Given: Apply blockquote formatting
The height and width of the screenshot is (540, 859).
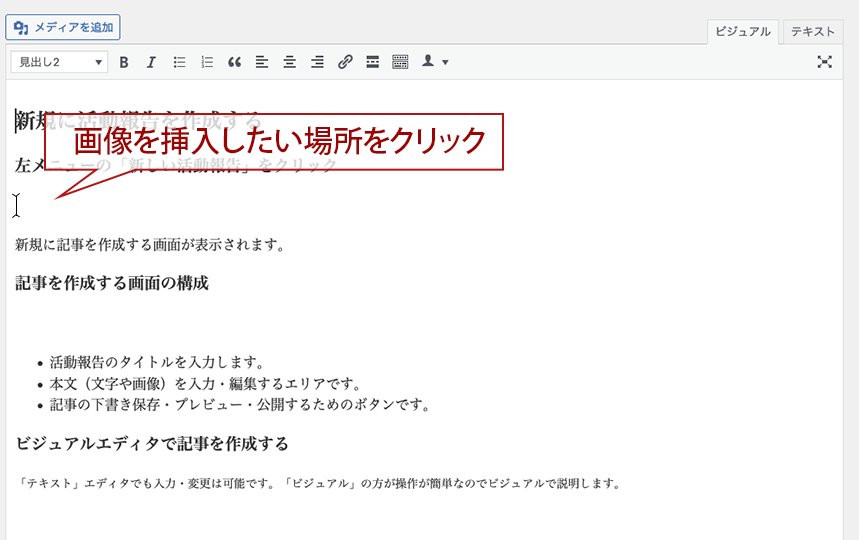Looking at the screenshot, I should point(235,62).
